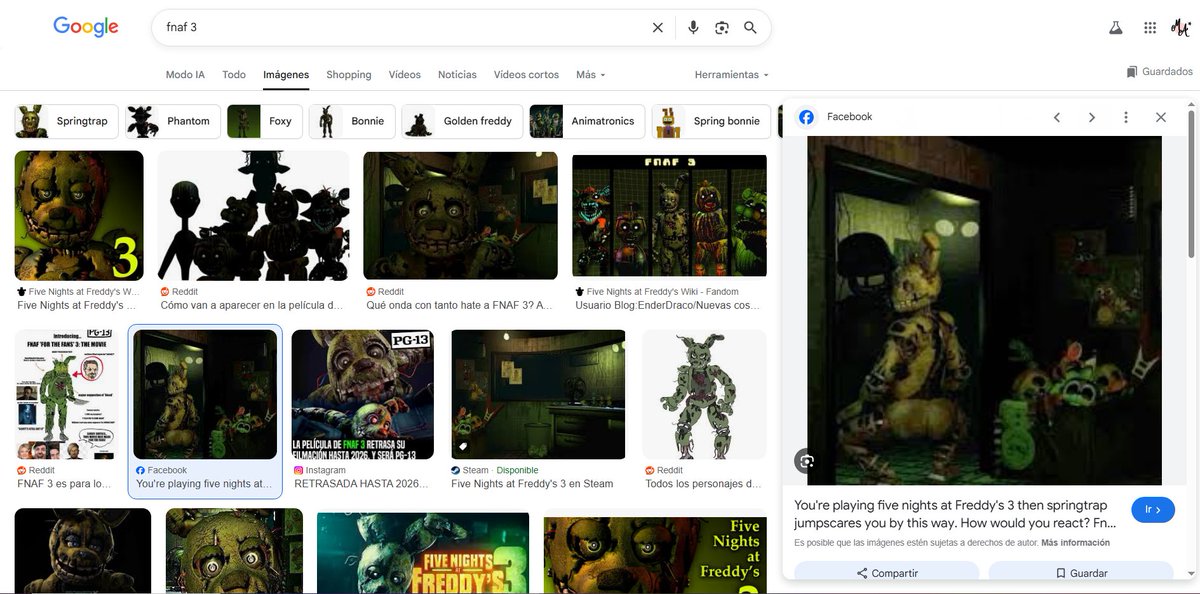Screen dimensions: 1200x594
Task: Select the Spring bonnie filter chip
Action: pos(711,121)
